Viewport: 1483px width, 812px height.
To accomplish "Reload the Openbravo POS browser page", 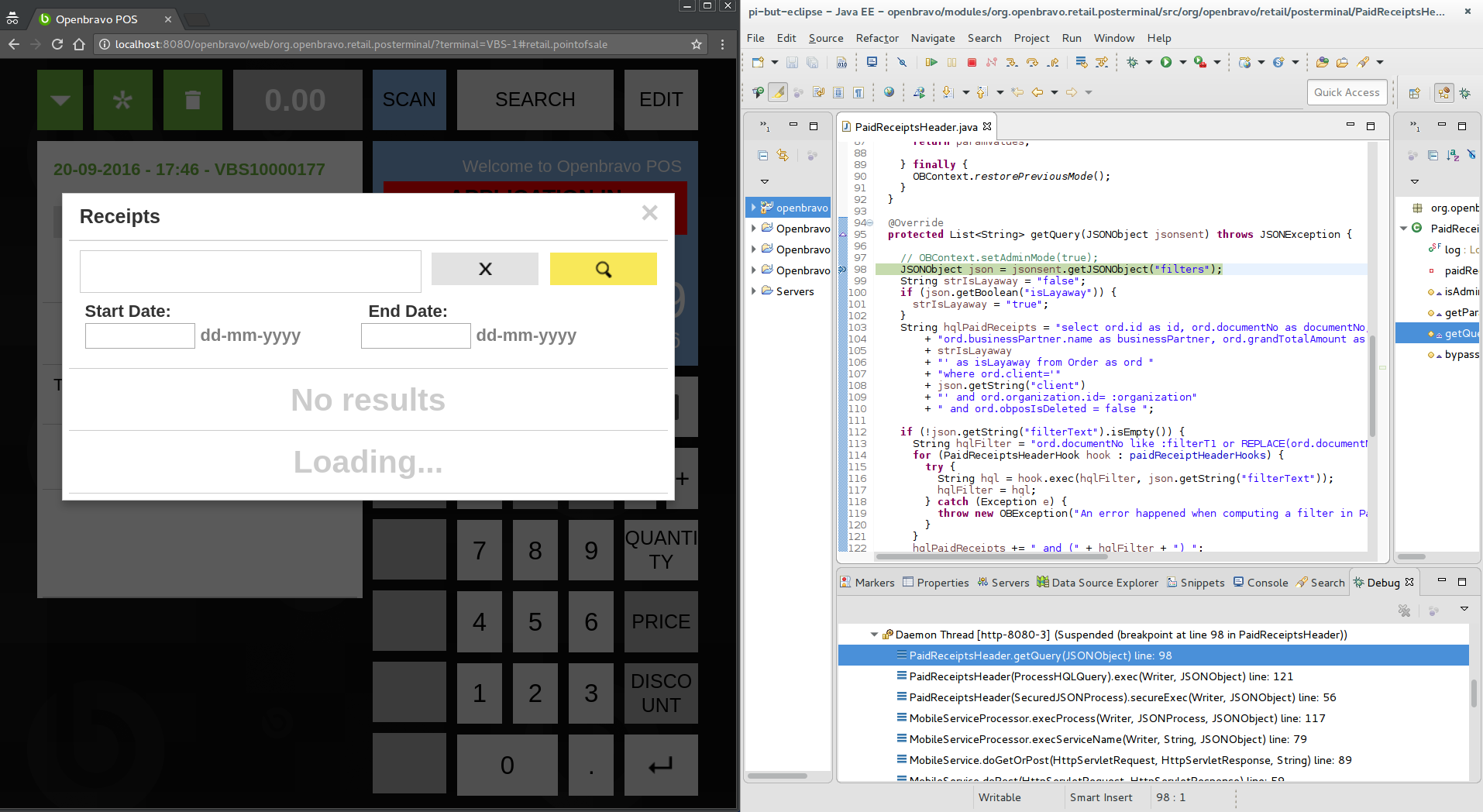I will [x=57, y=44].
